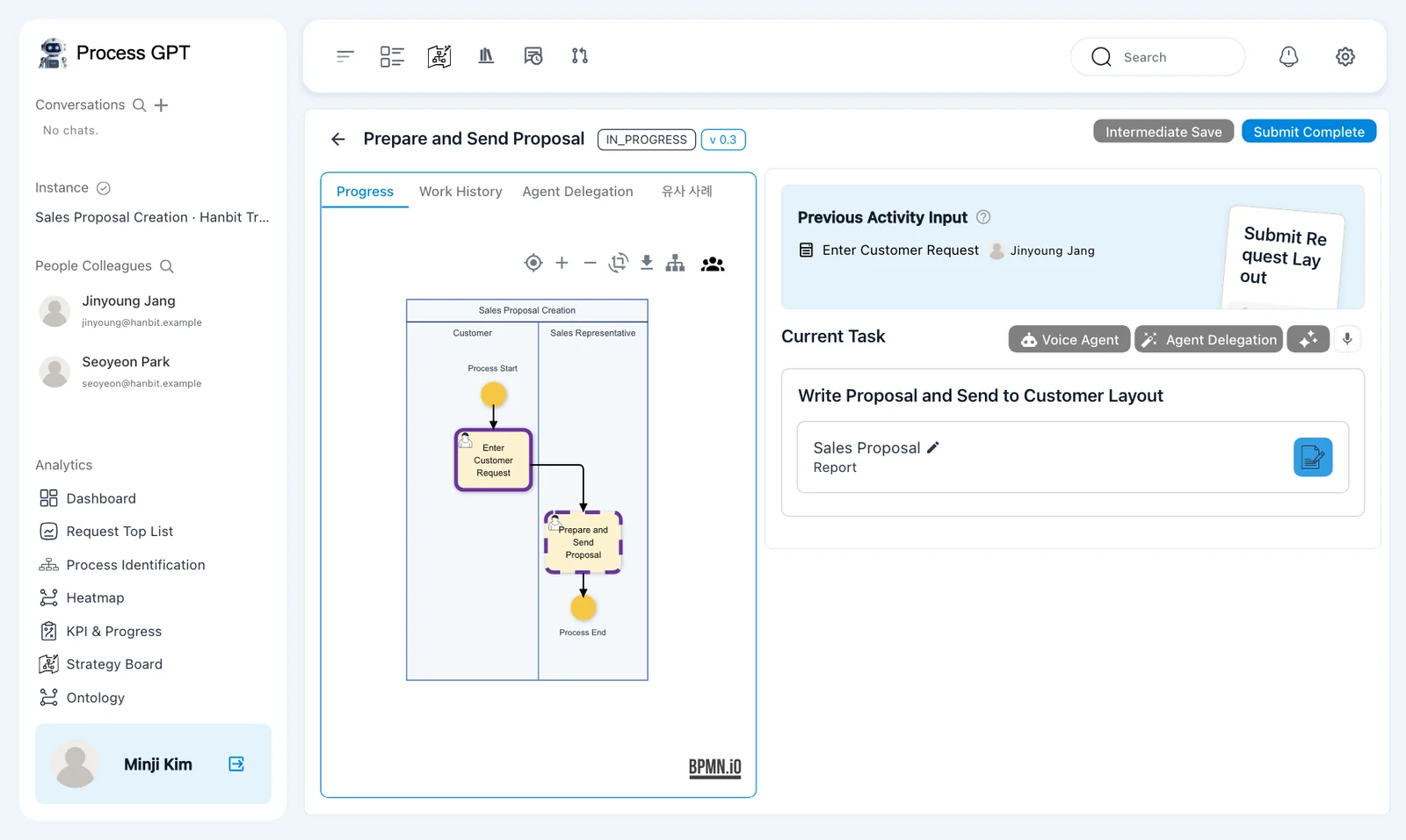Search conversations with magnifier icon
The image size is (1406, 840).
pos(139,105)
